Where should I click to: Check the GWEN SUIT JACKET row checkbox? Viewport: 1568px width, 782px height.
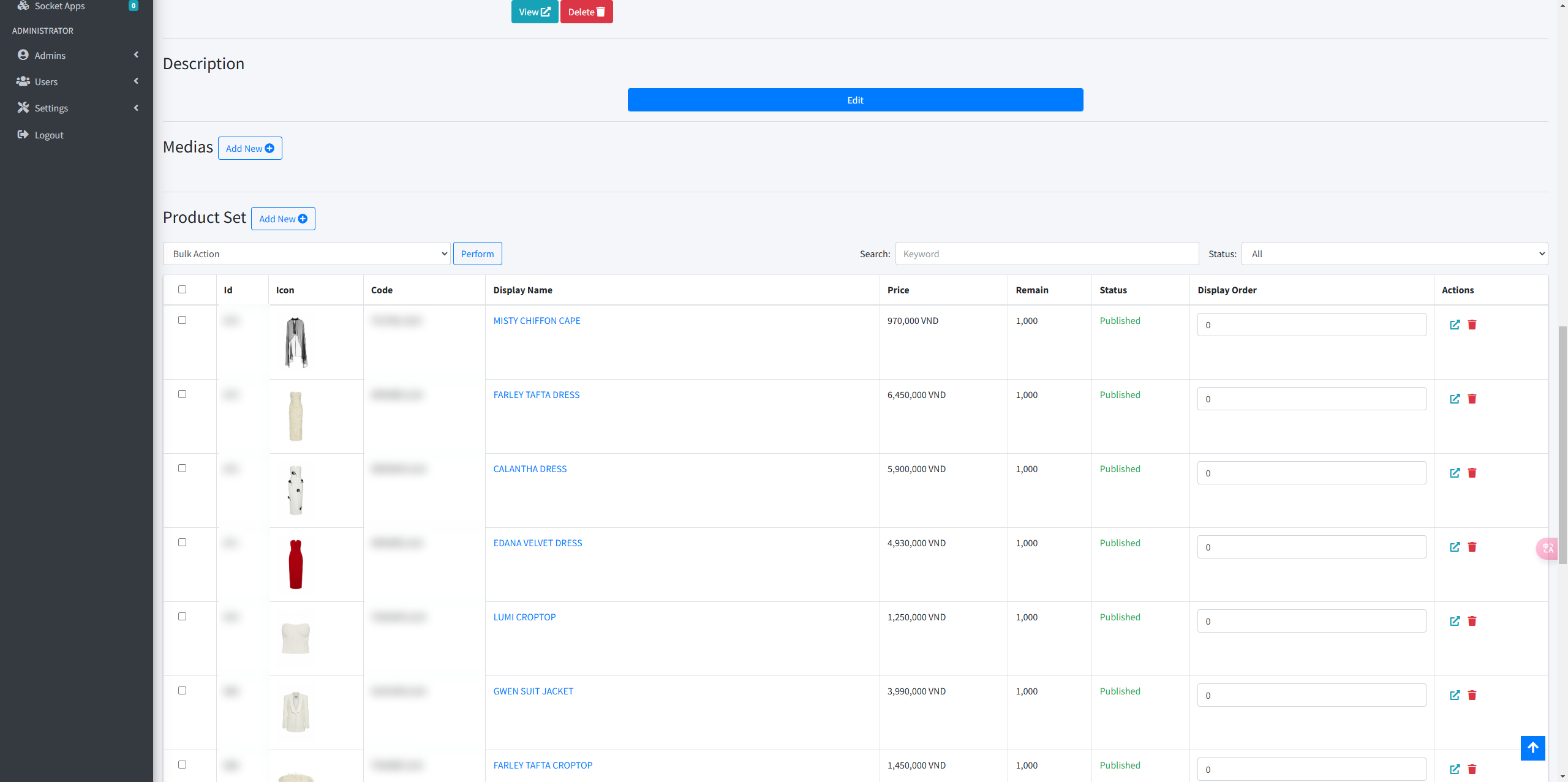[182, 691]
